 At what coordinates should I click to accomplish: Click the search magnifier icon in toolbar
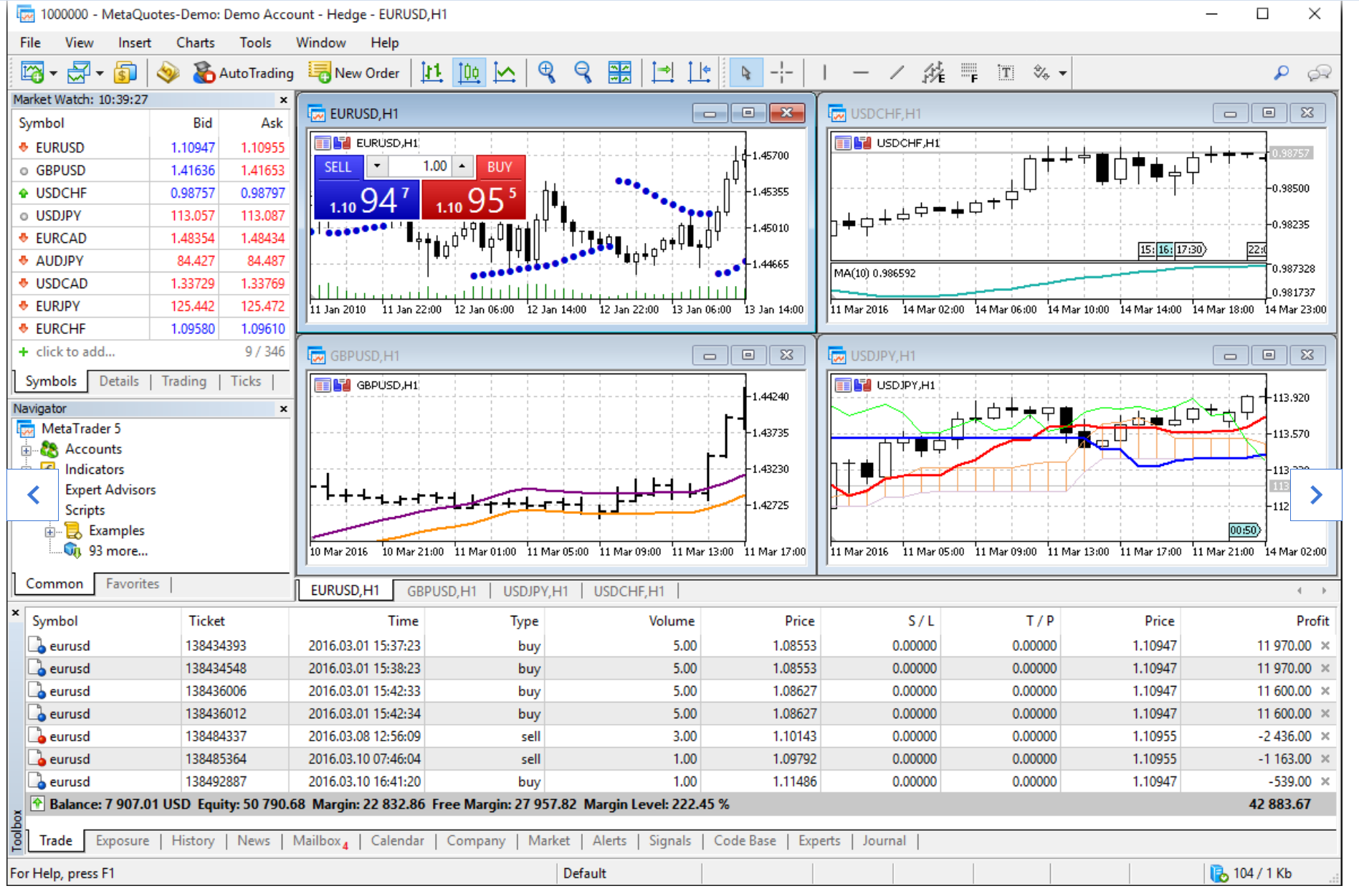[x=1281, y=72]
